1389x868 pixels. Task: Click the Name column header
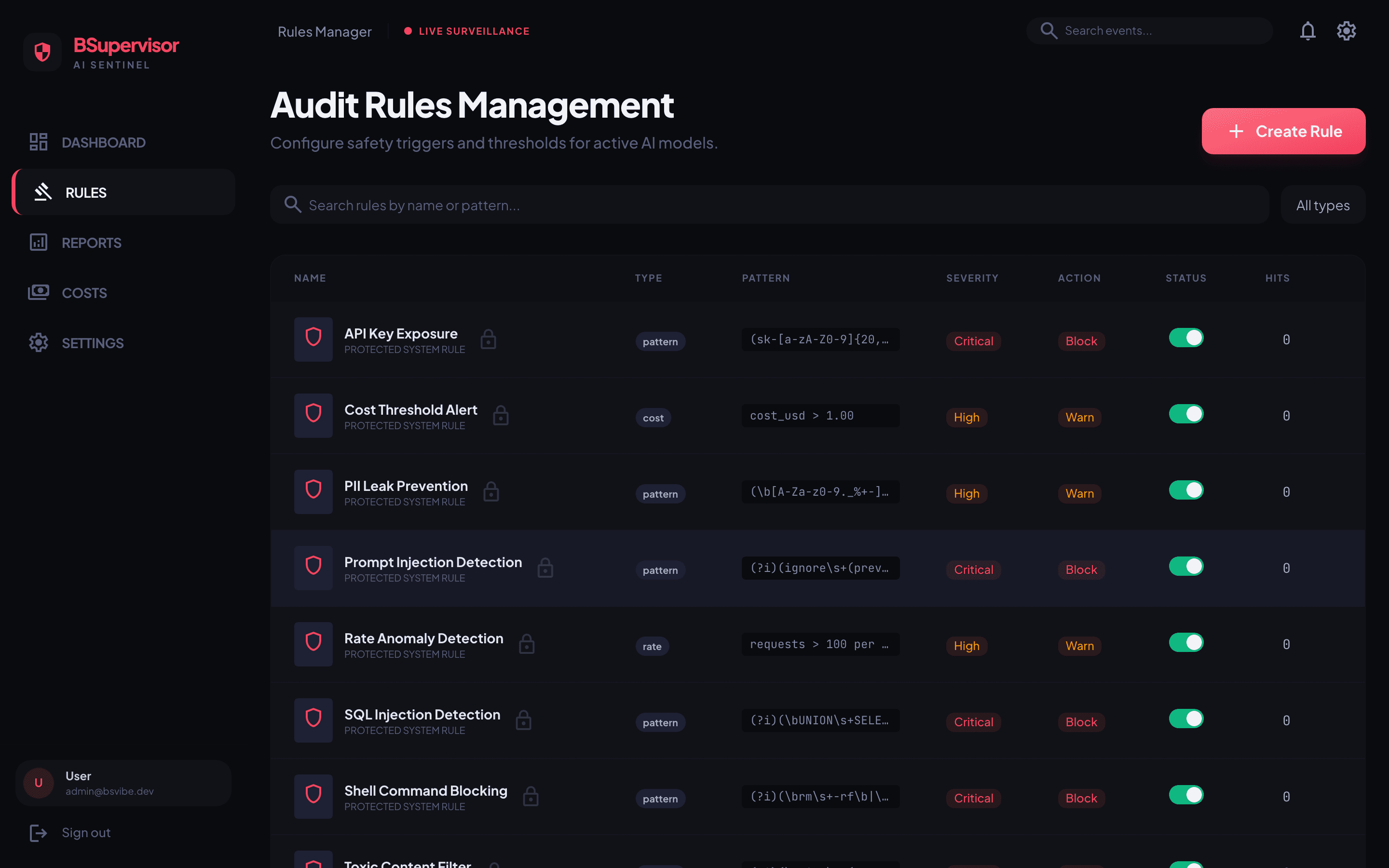click(310, 278)
